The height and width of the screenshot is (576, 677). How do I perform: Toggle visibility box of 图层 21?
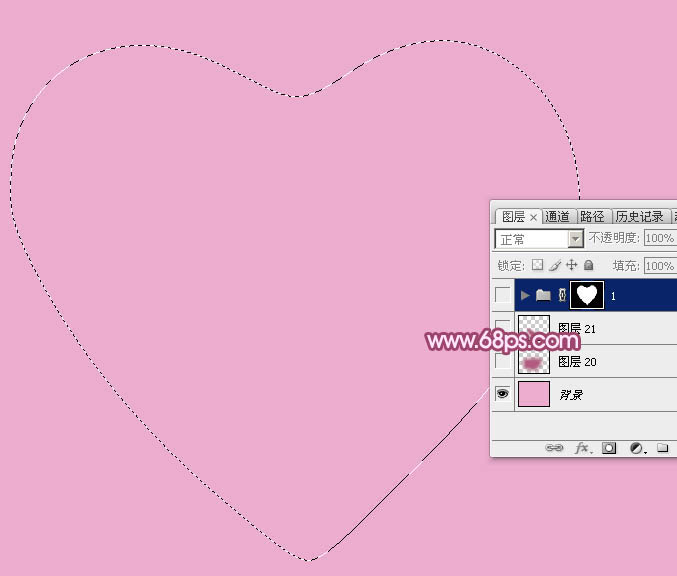pos(502,329)
